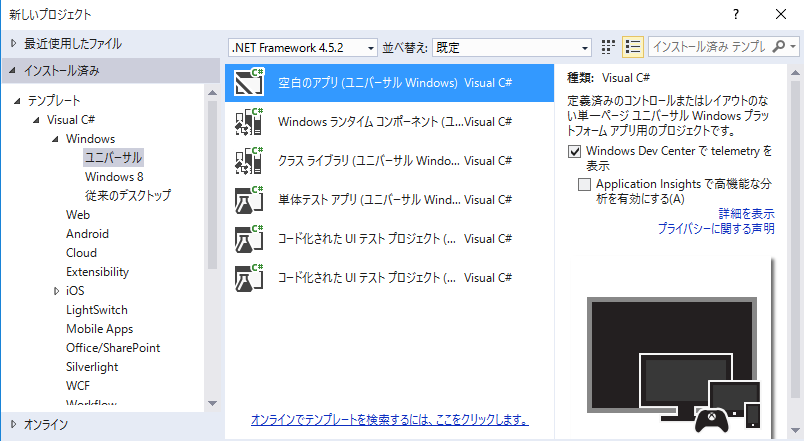This screenshot has height=441, width=804.
Task: Enable the Application Insights checkbox
Action: [584, 185]
